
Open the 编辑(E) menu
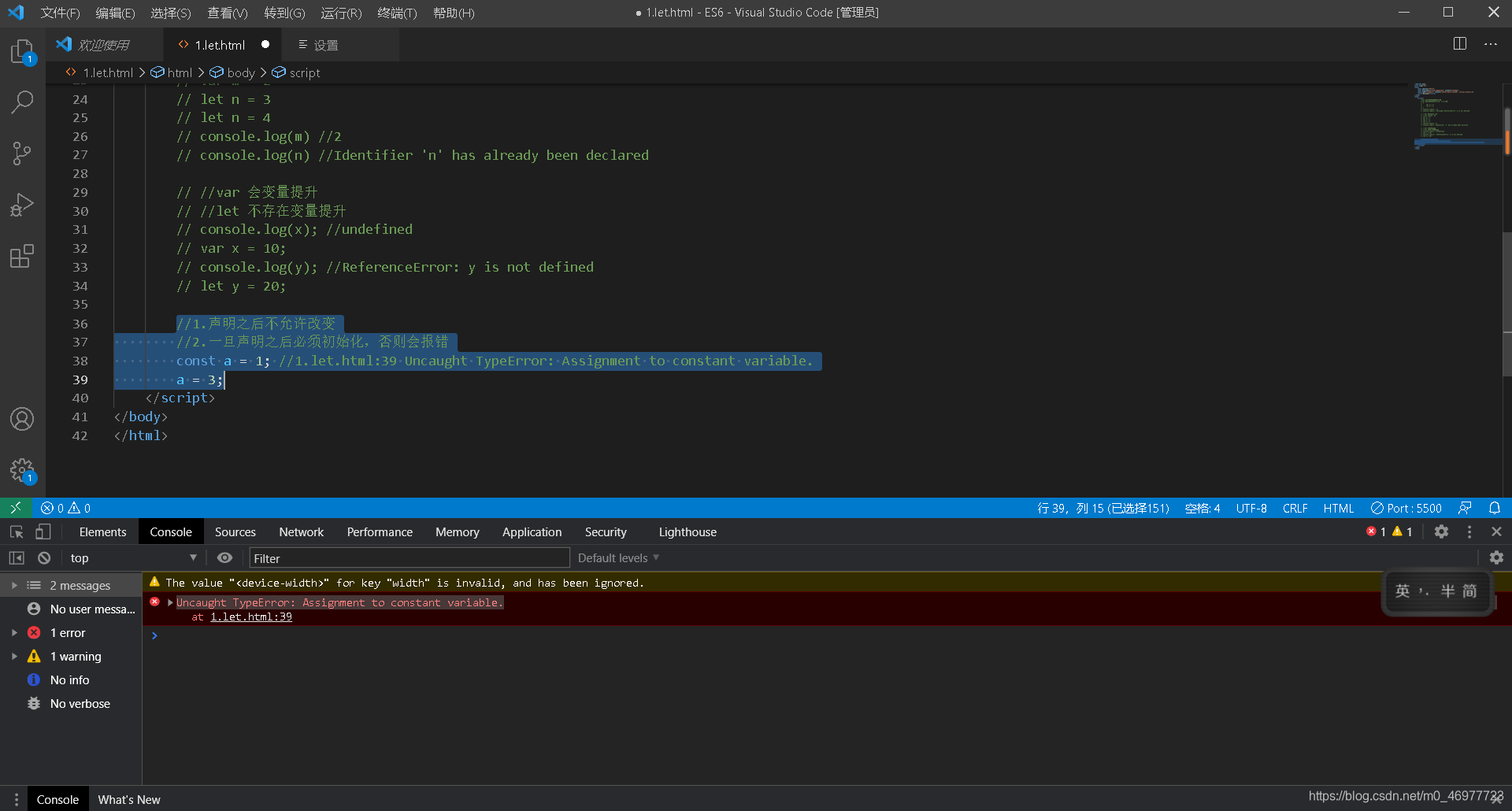click(115, 13)
